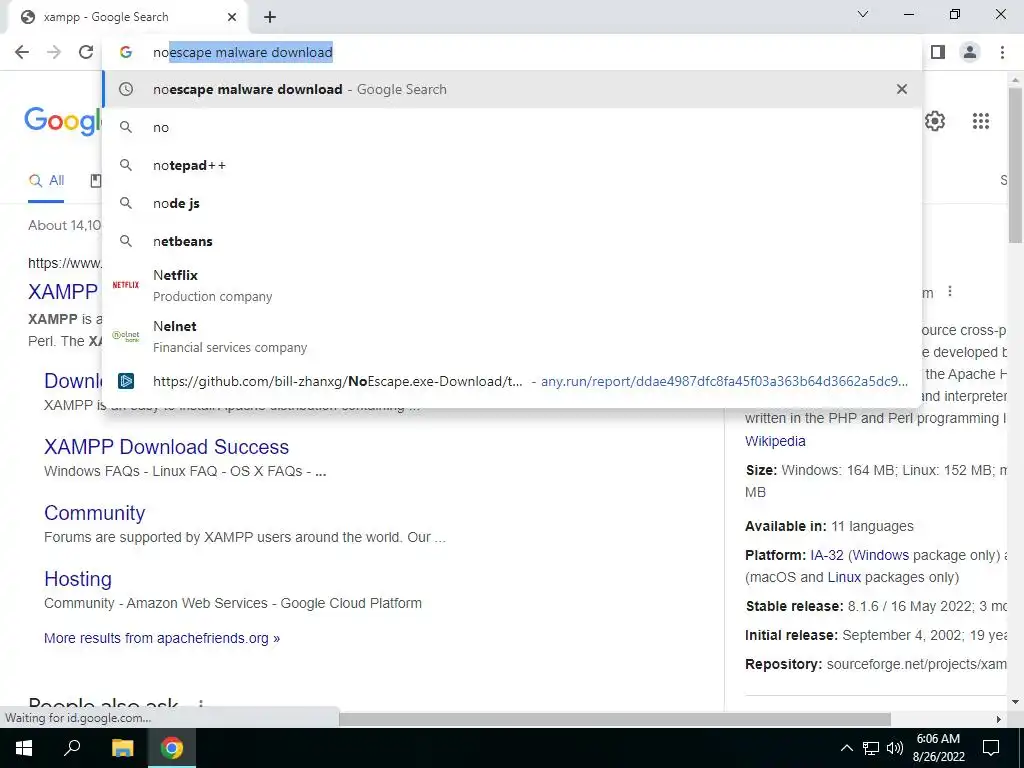Click the browser forward arrow
Screen dimensions: 1024x768
54,52
